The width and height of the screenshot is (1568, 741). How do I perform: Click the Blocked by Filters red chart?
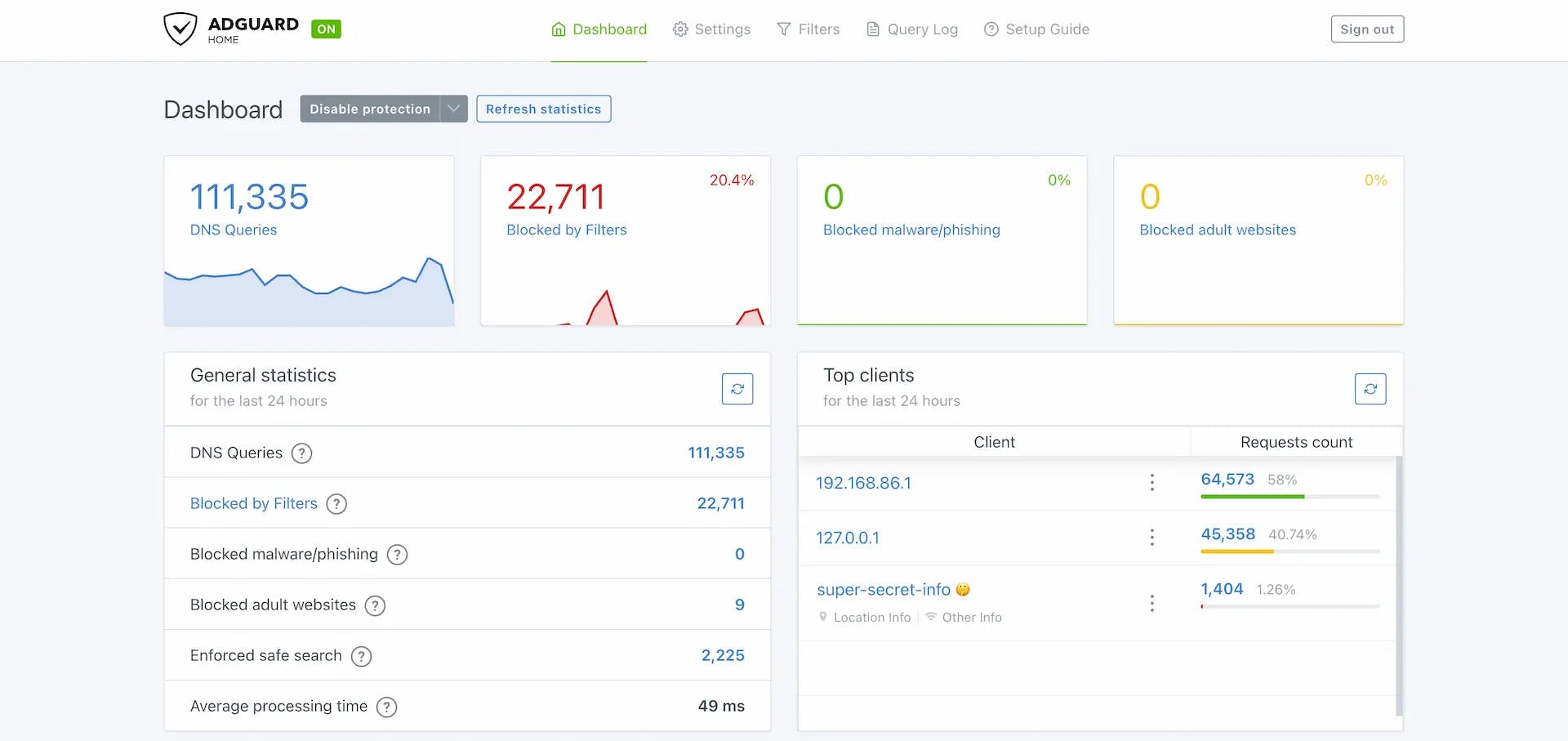[626, 307]
